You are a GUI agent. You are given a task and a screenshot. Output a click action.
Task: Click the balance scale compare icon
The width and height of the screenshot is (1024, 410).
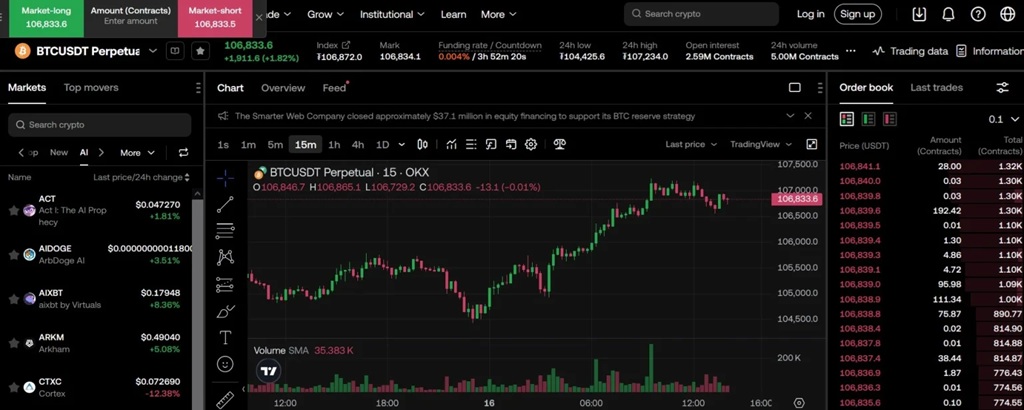560,144
